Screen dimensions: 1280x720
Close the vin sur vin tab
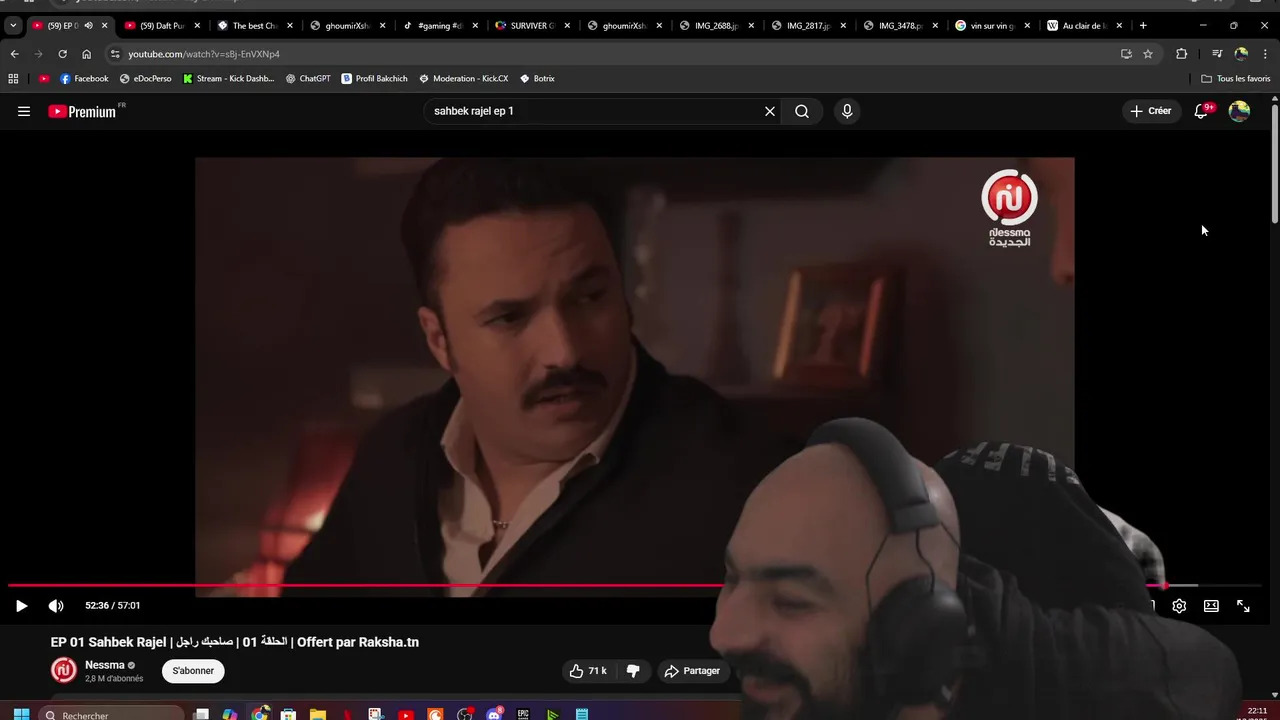[x=1027, y=26]
